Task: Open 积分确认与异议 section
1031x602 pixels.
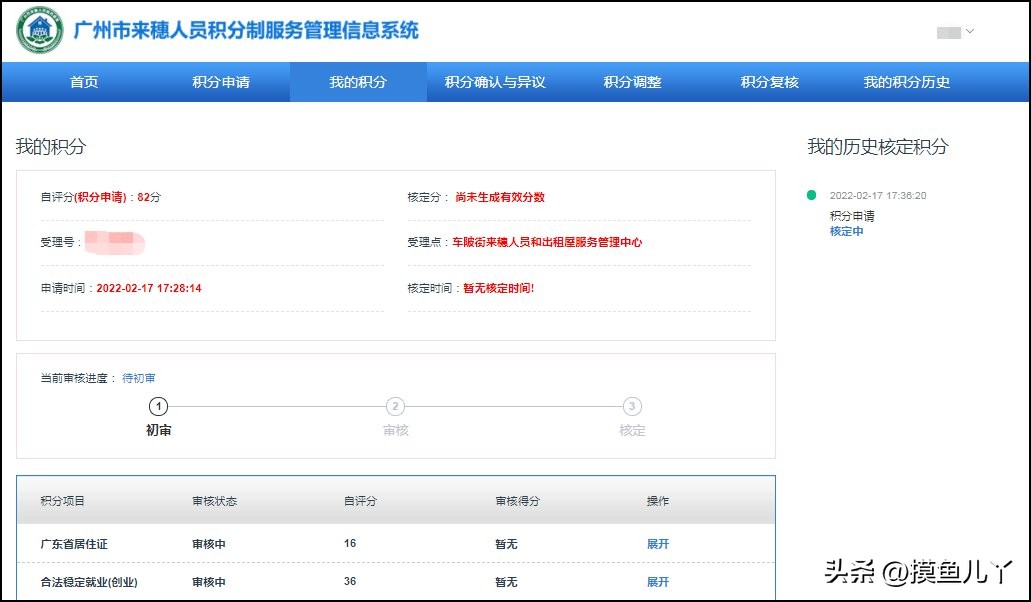Action: [497, 83]
